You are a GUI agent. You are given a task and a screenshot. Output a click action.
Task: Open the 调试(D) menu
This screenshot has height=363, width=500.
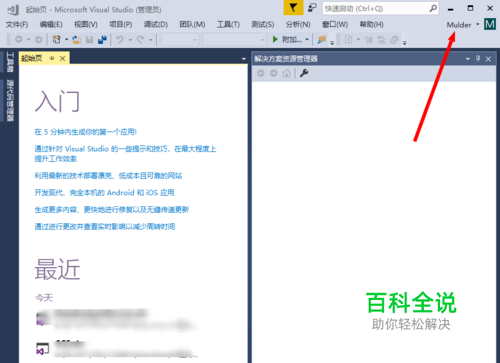coord(156,24)
